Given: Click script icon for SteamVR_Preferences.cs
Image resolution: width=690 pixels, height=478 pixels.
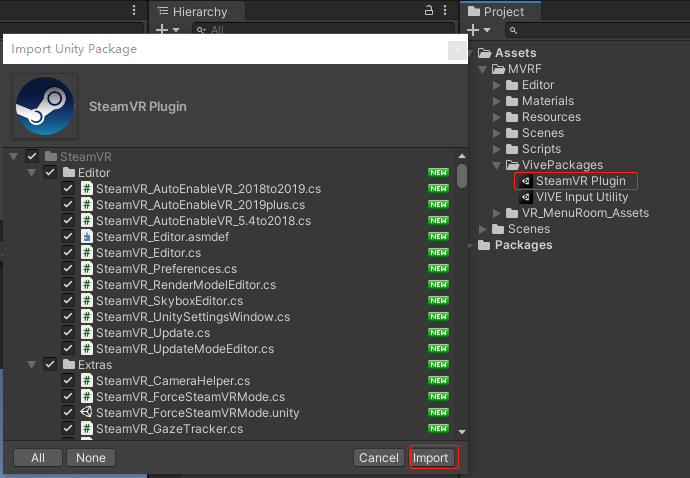Looking at the screenshot, I should click(x=87, y=268).
